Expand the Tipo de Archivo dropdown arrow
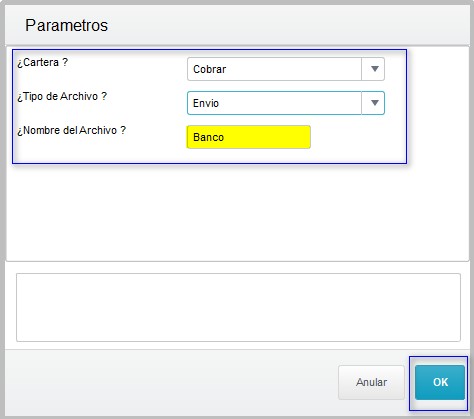Image resolution: width=474 pixels, height=419 pixels. tap(373, 103)
